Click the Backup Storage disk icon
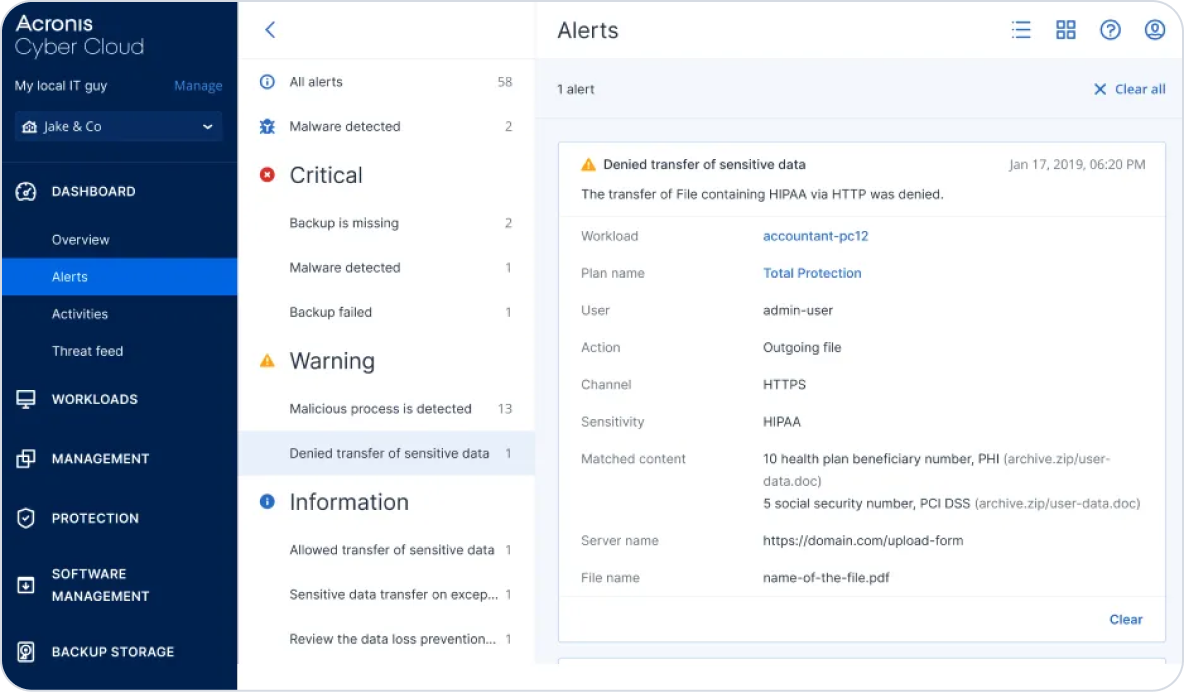Image resolution: width=1184 pixels, height=692 pixels. [x=26, y=652]
